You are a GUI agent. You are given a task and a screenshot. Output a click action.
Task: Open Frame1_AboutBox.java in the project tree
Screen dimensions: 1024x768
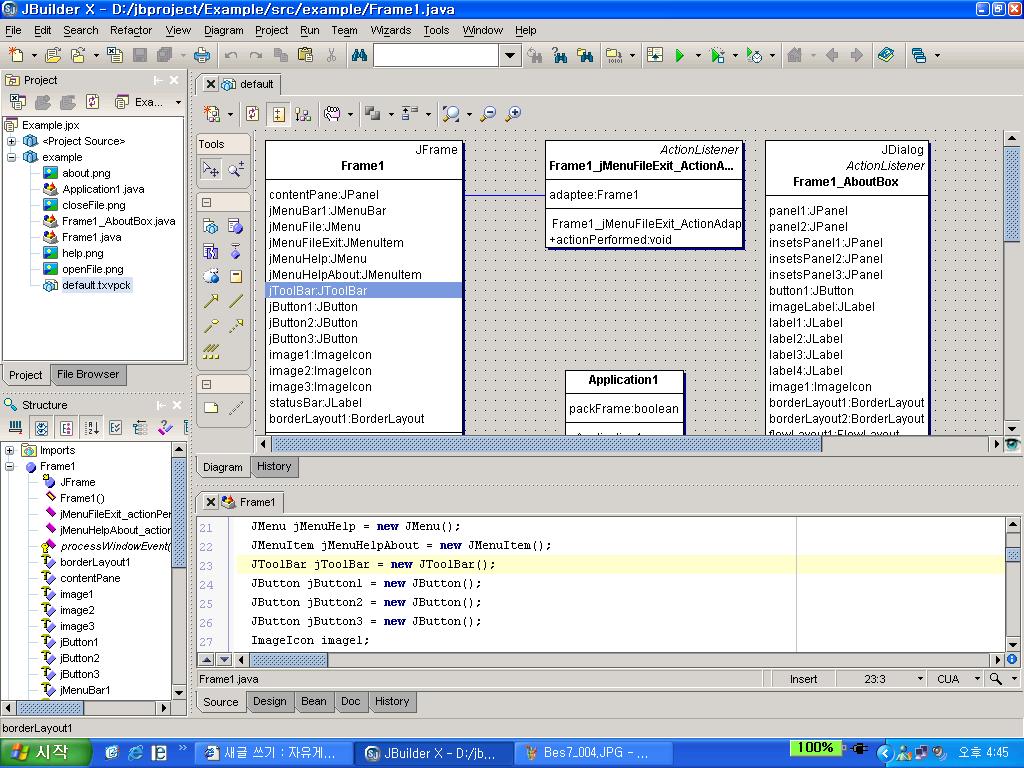(118, 221)
